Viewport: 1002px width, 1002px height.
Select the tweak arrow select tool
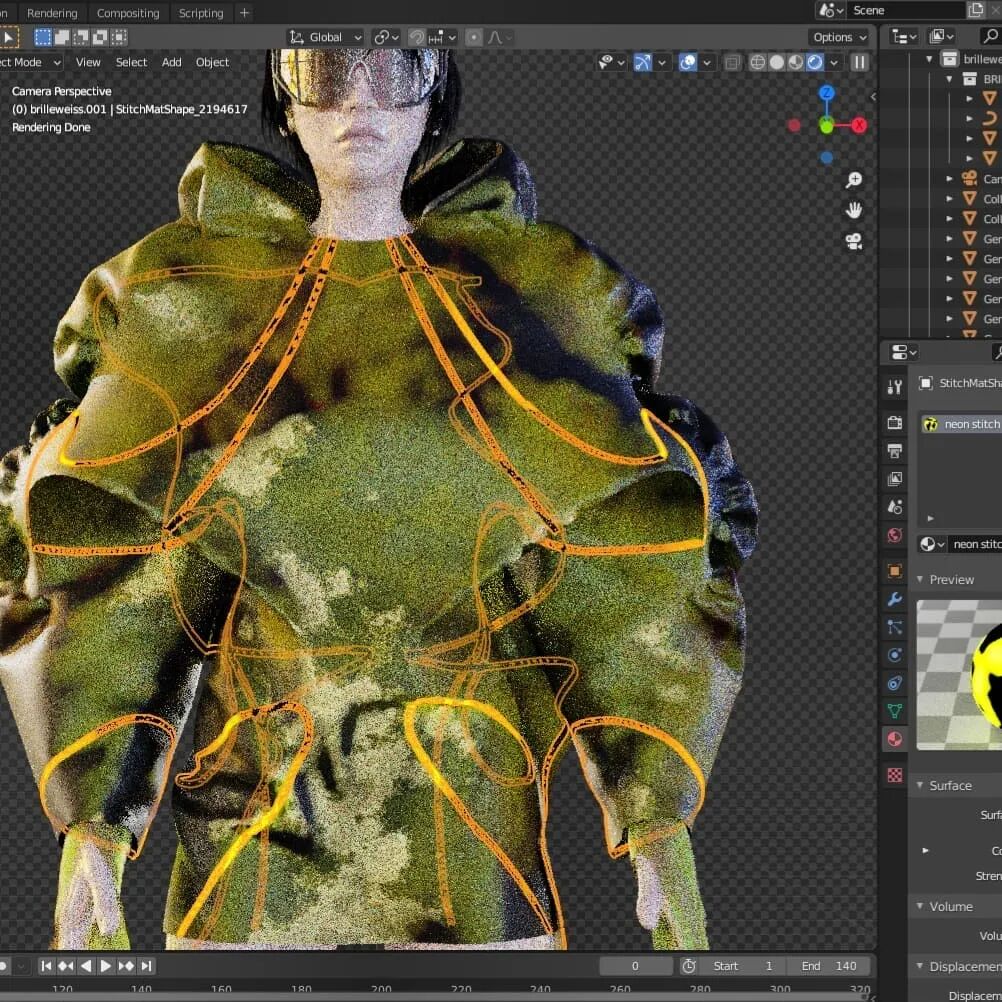click(8, 38)
